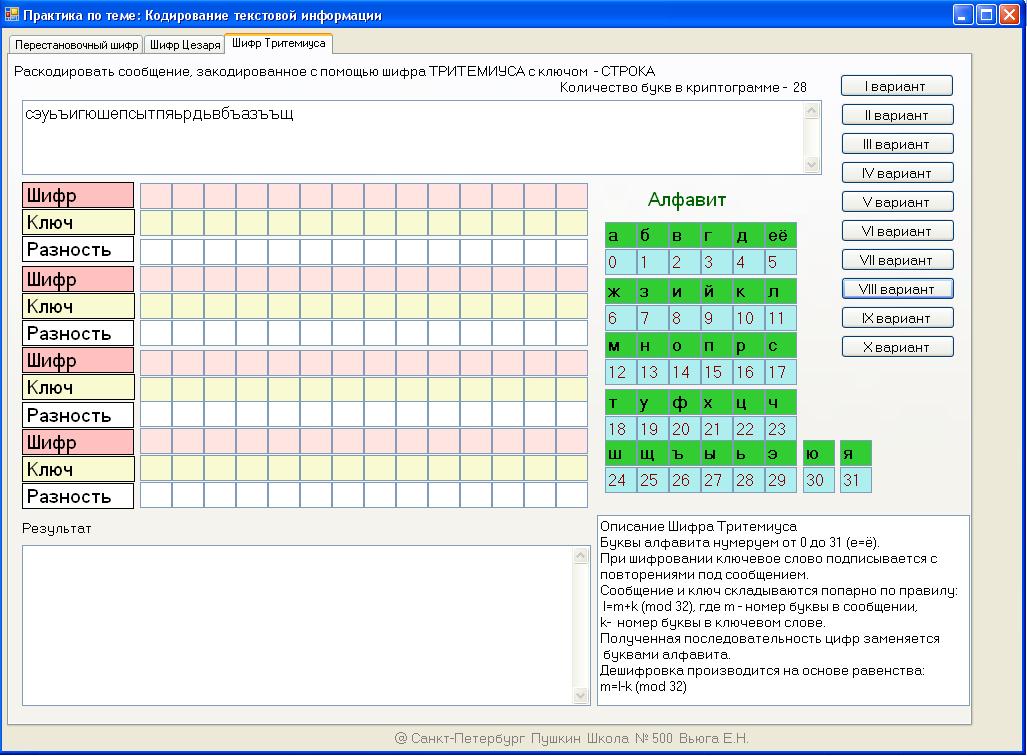Click the I вариант button
The width and height of the screenshot is (1027, 756).
(x=897, y=86)
